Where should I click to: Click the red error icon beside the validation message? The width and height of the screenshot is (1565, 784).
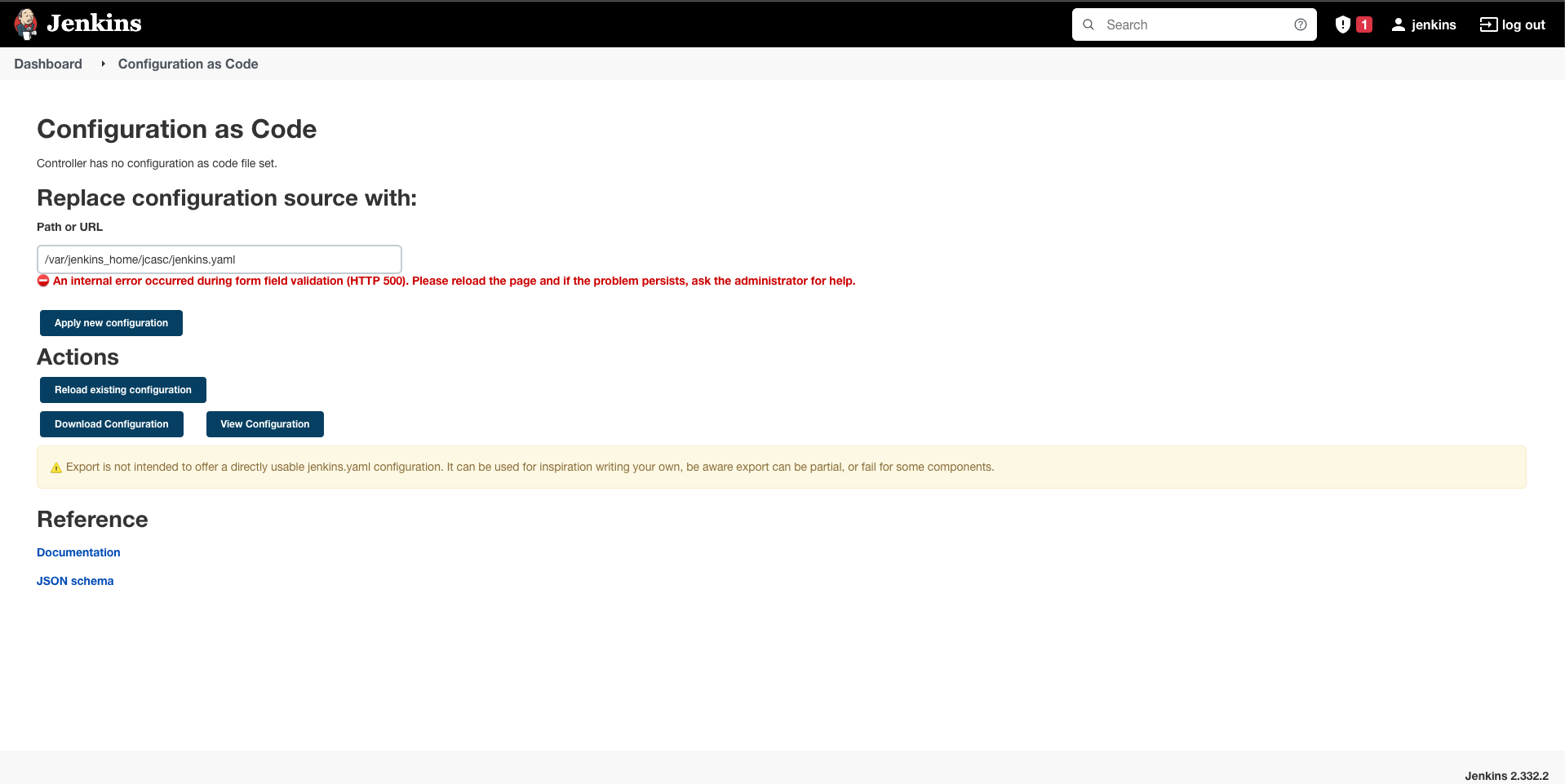(43, 281)
